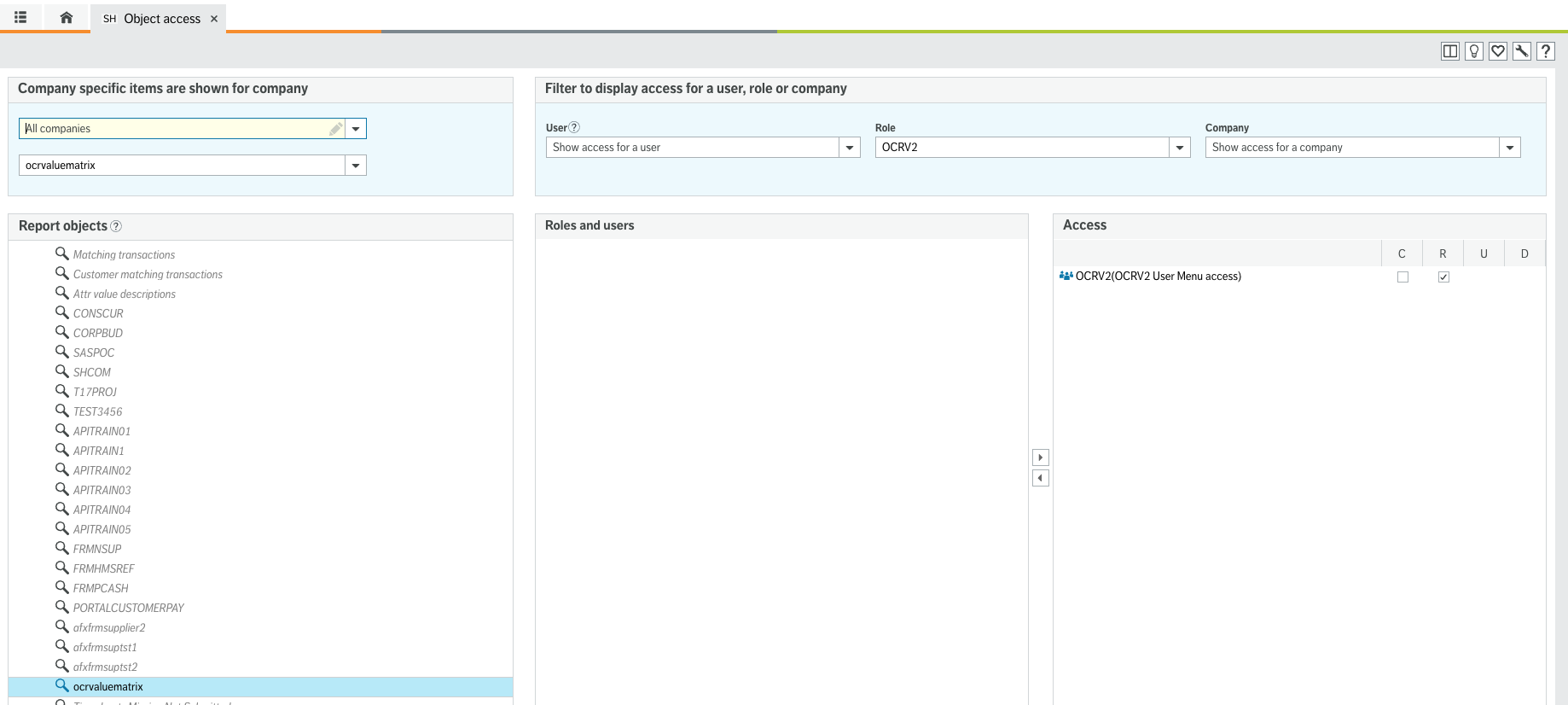Viewport: 1568px width, 705px height.
Task: Close the Object access tab
Action: (x=214, y=19)
